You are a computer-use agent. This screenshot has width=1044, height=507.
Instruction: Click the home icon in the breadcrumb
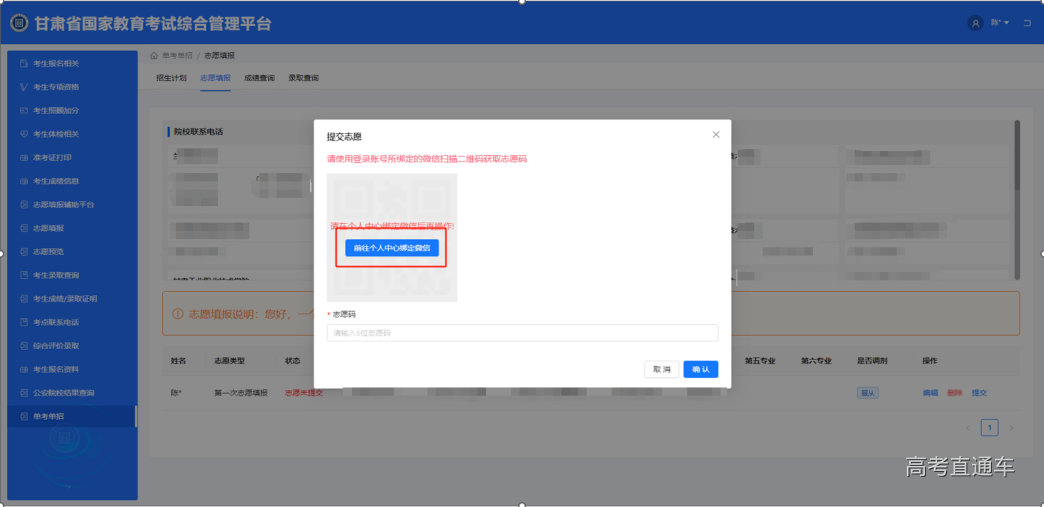pos(154,55)
